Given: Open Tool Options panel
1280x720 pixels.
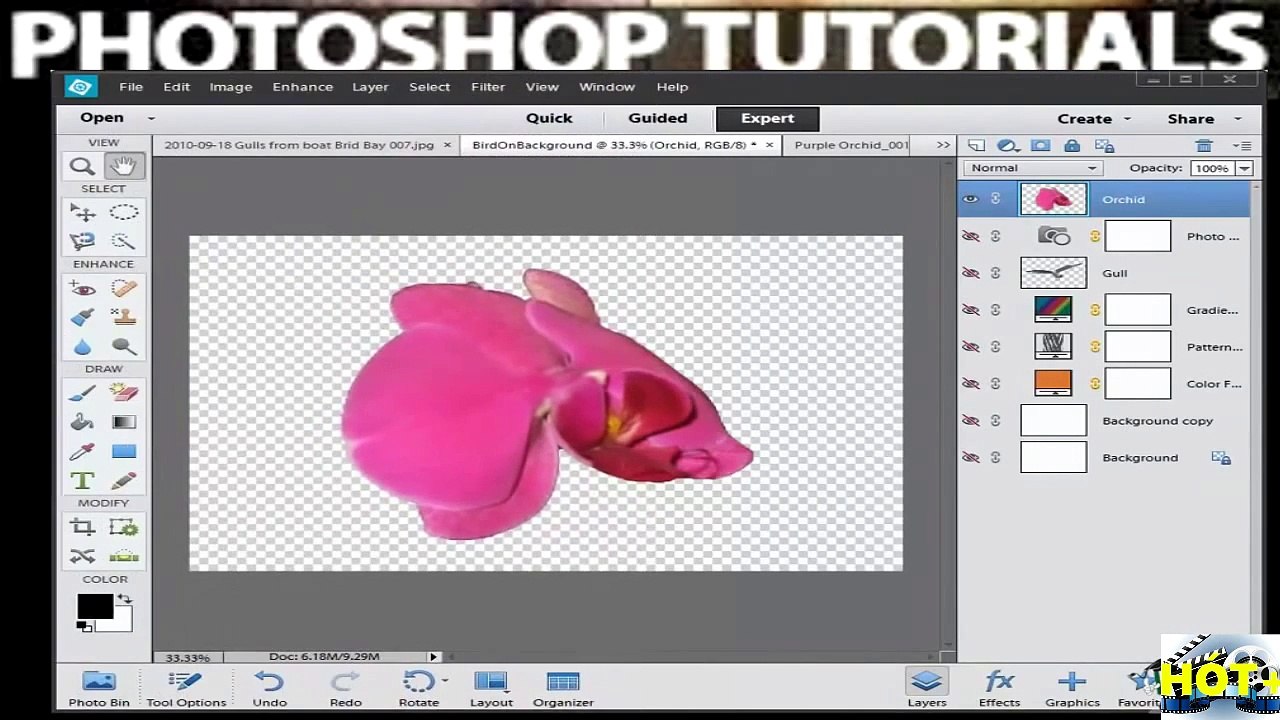Looking at the screenshot, I should [x=186, y=689].
